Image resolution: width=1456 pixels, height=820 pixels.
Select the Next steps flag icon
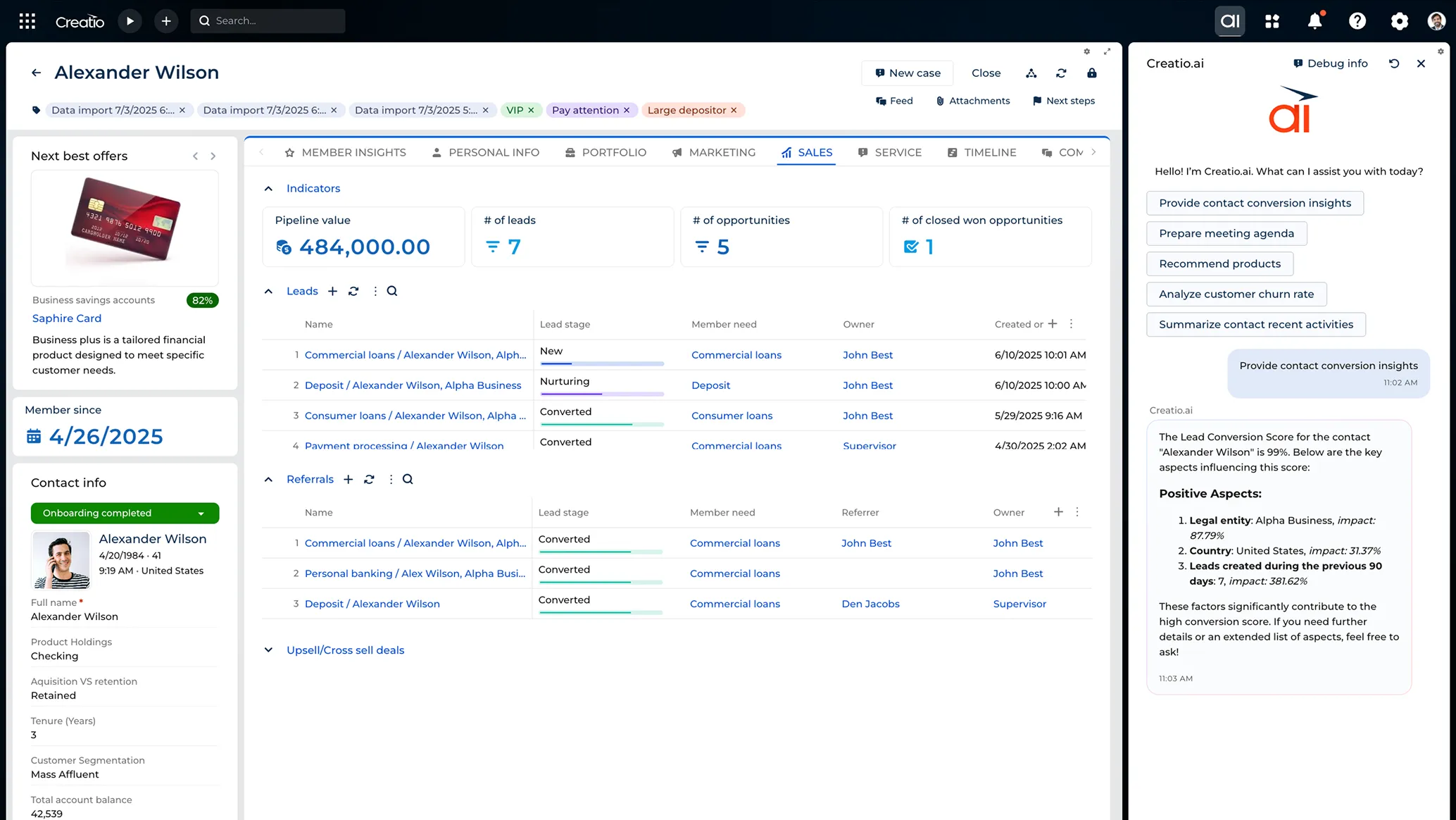coord(1064,101)
